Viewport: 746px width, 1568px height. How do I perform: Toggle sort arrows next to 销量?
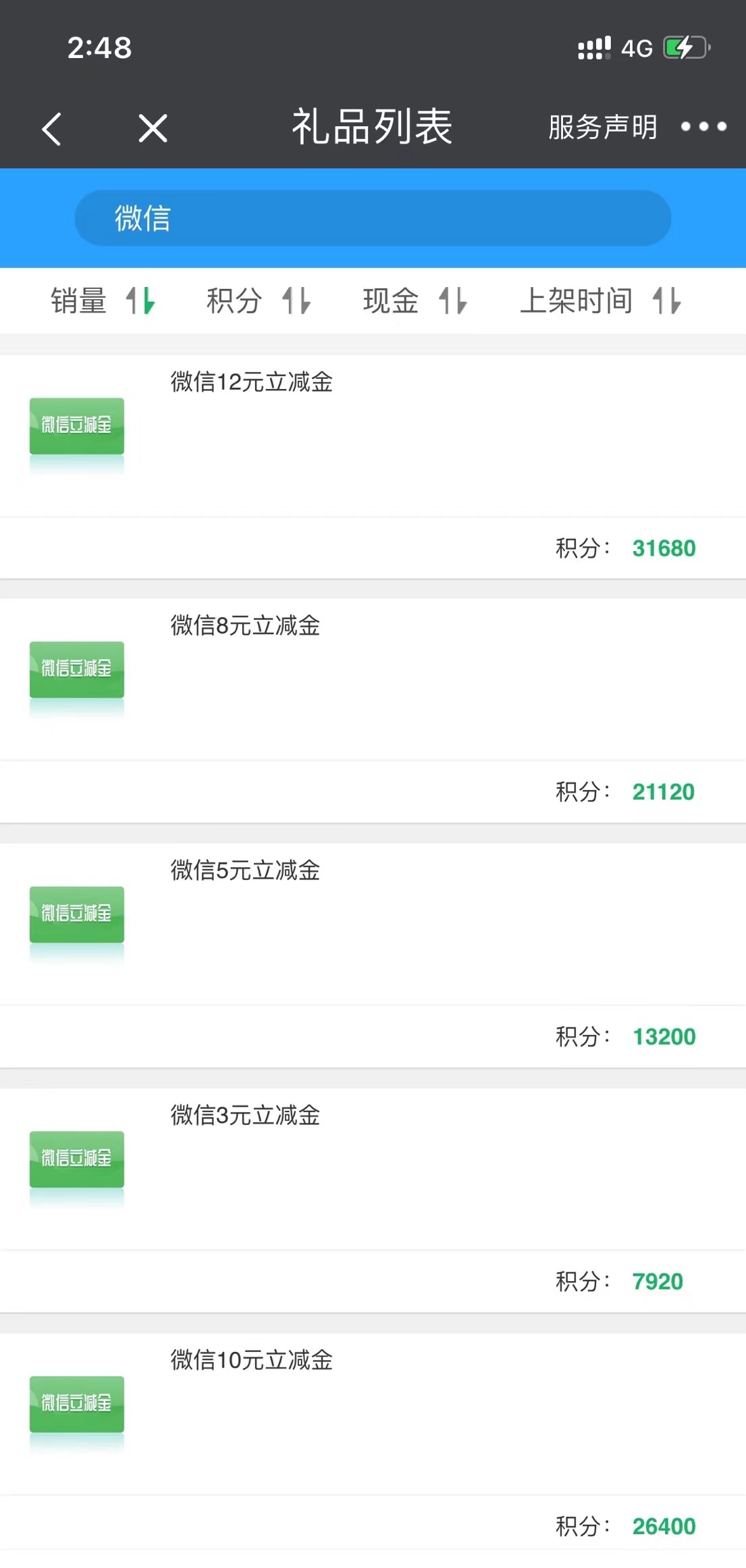click(x=140, y=300)
